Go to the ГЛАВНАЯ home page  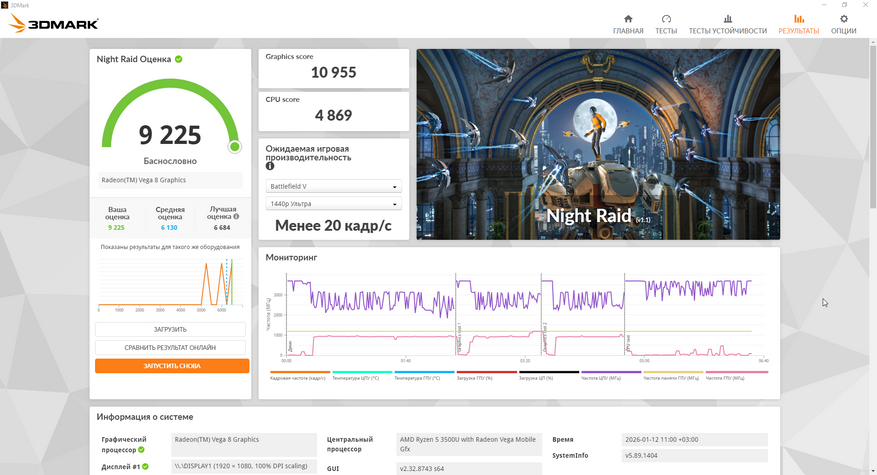tap(628, 25)
